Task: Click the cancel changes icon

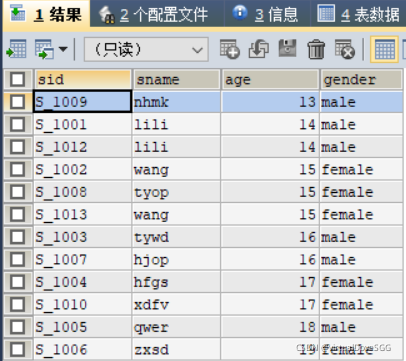Action: [345, 49]
